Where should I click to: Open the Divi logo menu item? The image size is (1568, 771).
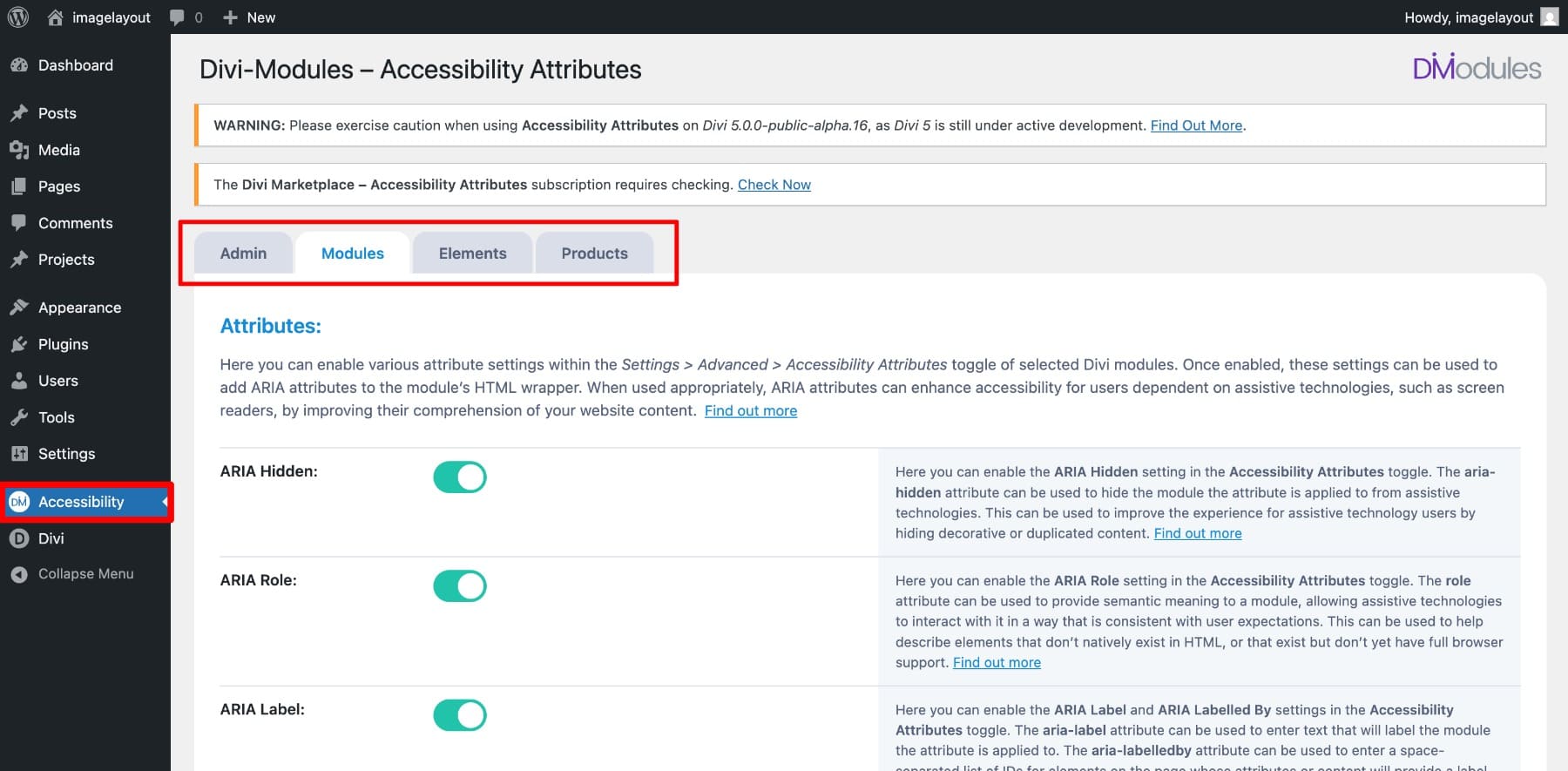pyautogui.click(x=18, y=538)
